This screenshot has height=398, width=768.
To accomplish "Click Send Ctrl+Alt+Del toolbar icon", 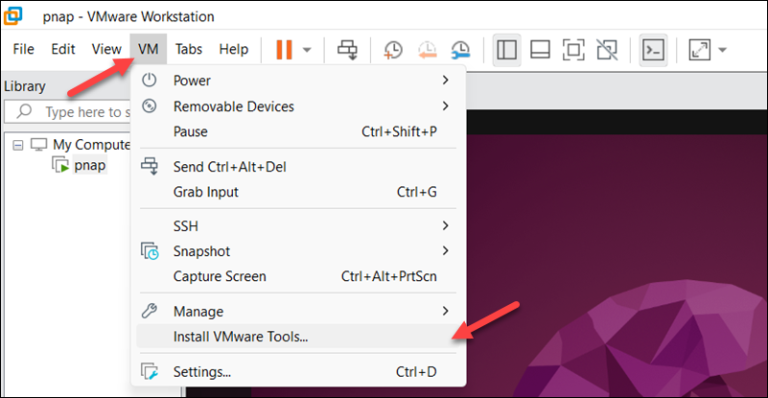I will pyautogui.click(x=348, y=49).
